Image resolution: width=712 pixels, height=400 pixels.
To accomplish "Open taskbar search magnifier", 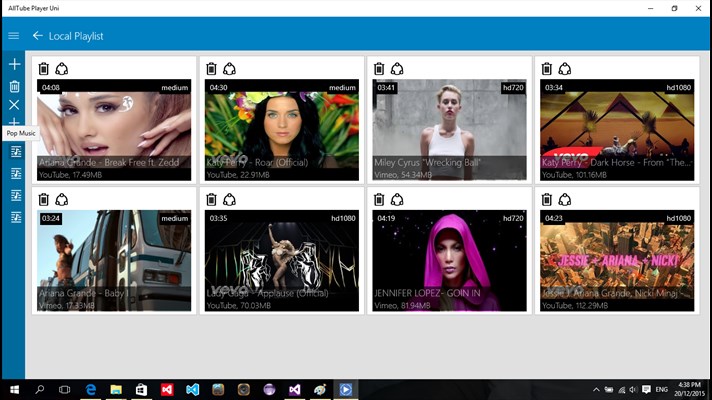I will coord(40,390).
